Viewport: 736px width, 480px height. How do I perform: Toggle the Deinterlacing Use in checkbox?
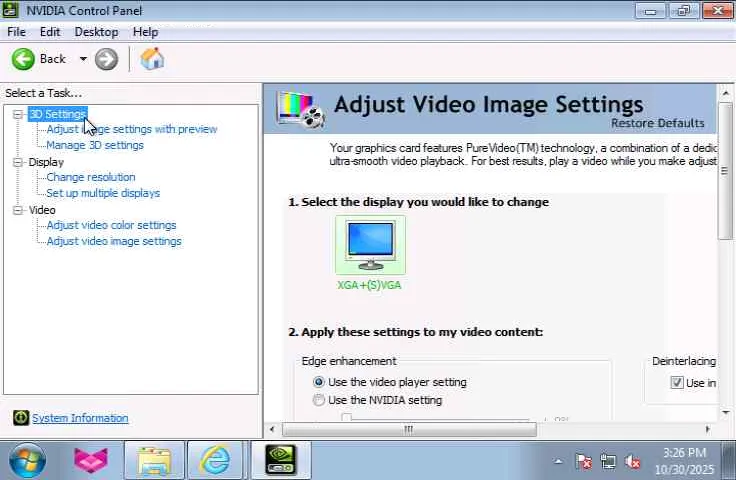point(676,382)
